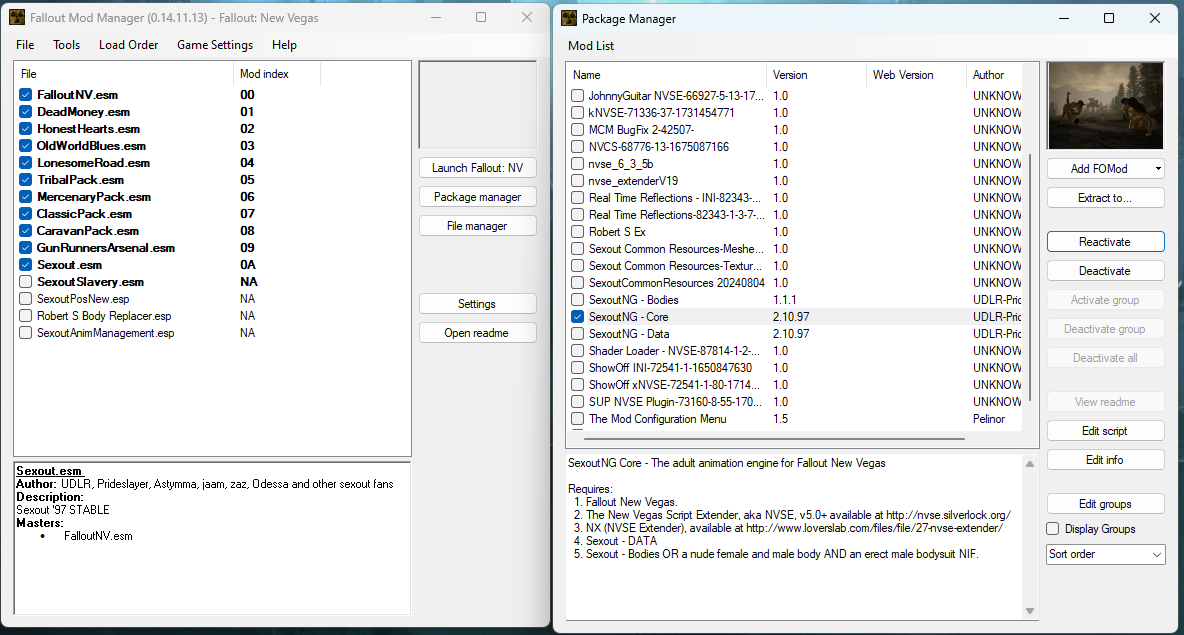Select SexoutCommonResources 20240804 row
The height and width of the screenshot is (635, 1184).
[x=794, y=283]
